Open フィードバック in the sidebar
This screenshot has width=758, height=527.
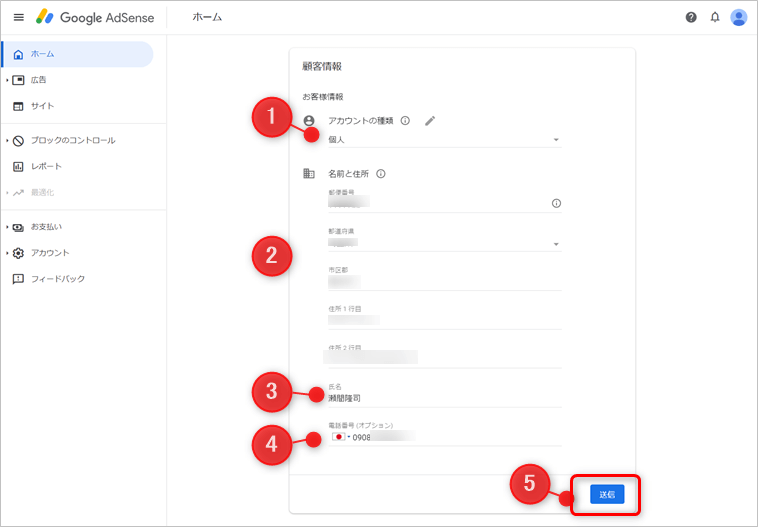click(57, 279)
